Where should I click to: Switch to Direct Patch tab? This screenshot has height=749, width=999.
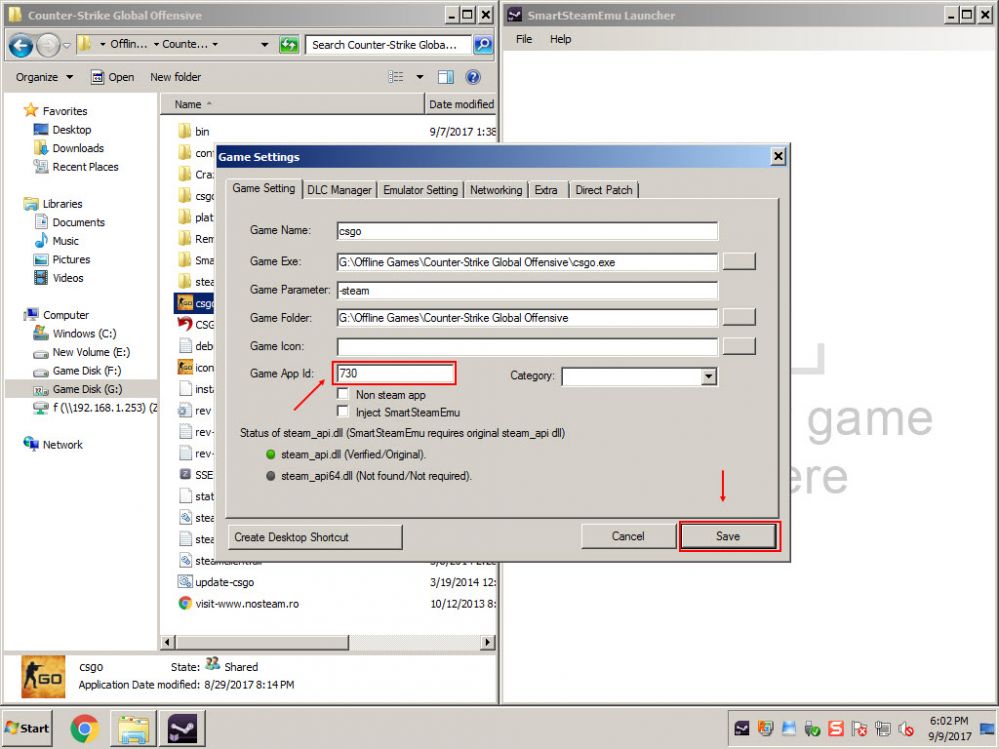click(603, 190)
